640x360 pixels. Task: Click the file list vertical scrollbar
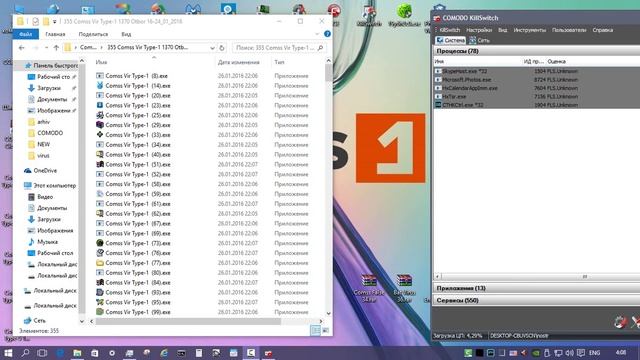[329, 73]
